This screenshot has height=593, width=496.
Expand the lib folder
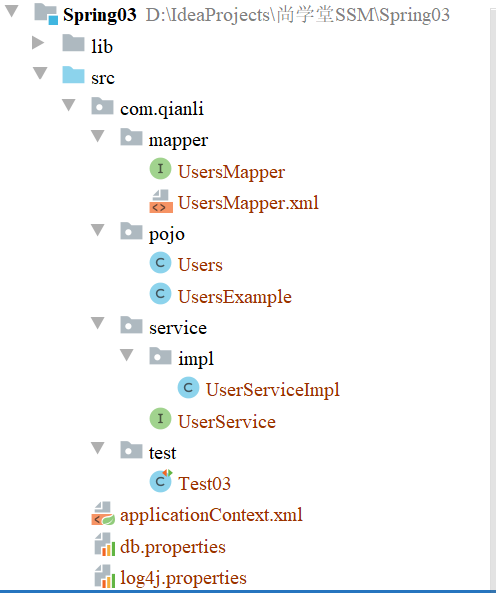tap(37, 43)
